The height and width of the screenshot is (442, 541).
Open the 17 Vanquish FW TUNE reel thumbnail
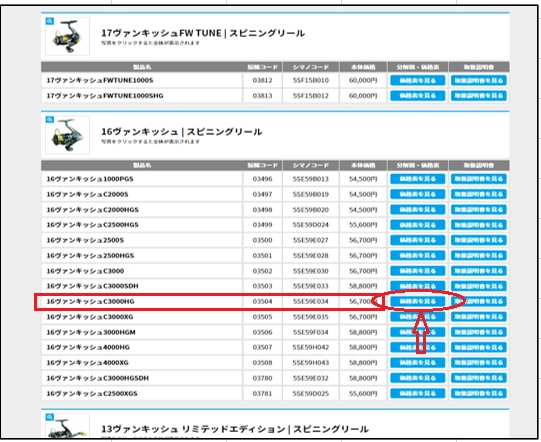click(67, 36)
